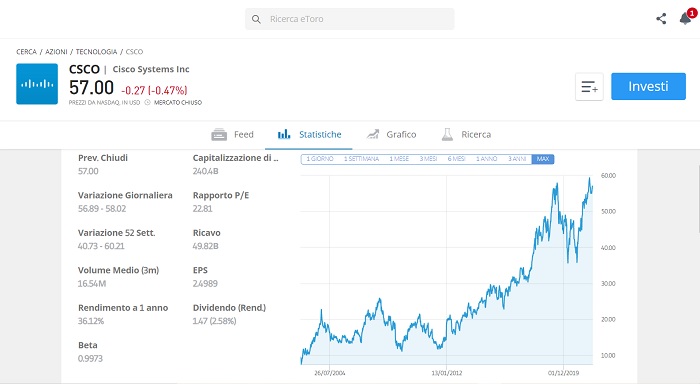This screenshot has height=384, width=700.
Task: Click the Feed newspaper icon
Action: point(219,134)
